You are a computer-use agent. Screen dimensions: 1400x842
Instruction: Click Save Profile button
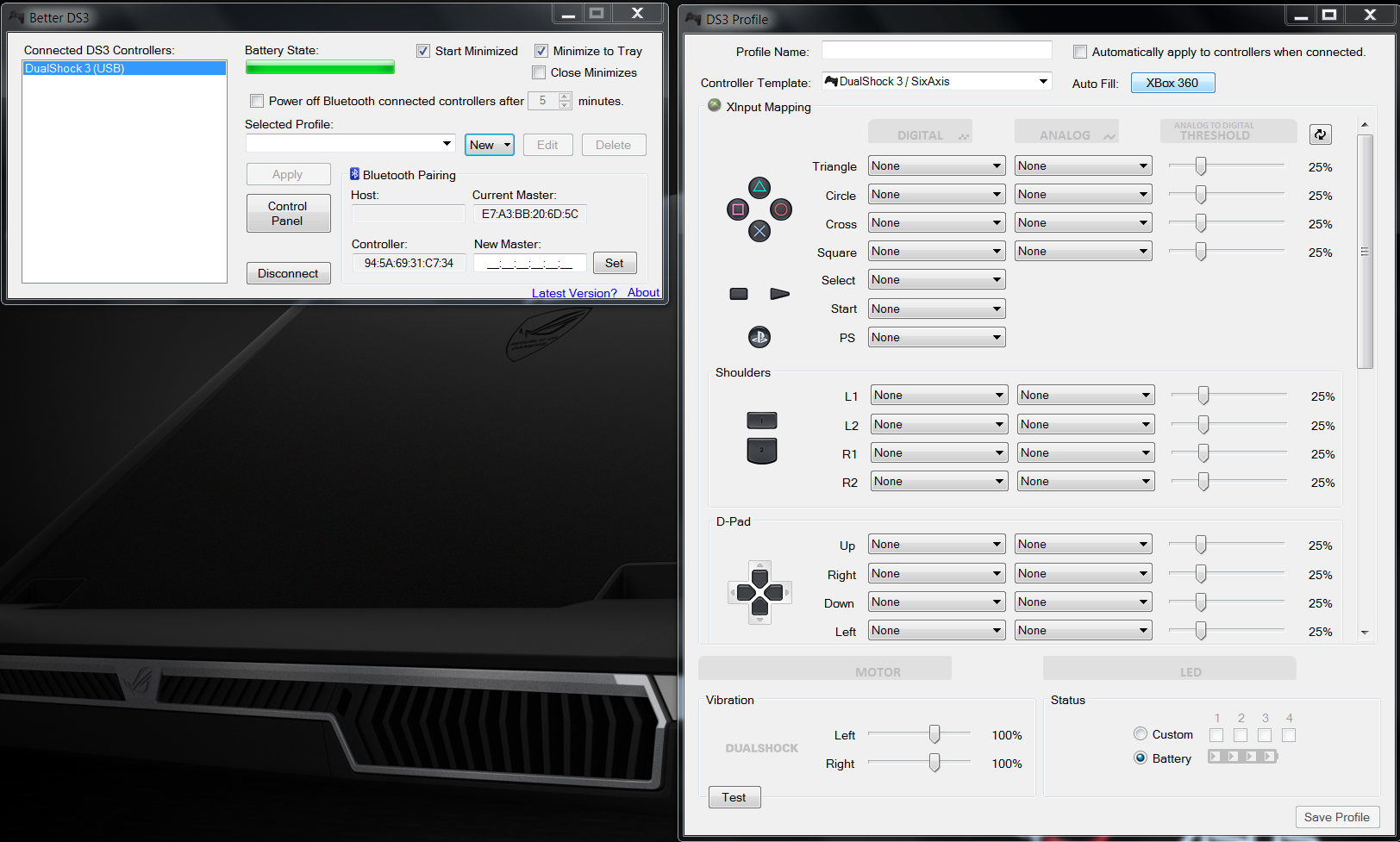[x=1337, y=817]
